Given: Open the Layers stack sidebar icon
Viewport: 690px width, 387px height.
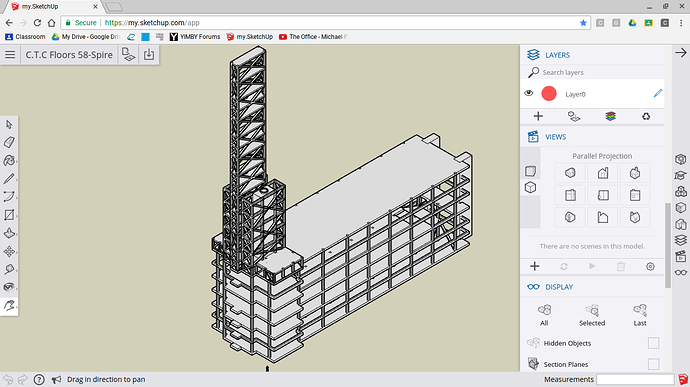Looking at the screenshot, I should coord(681,240).
